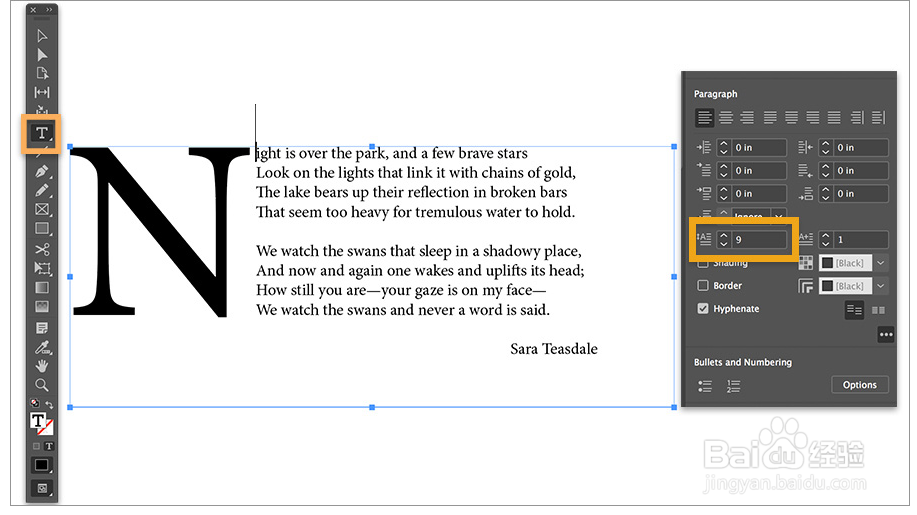
Task: Apply Justify All Lines alignment
Action: 834,117
